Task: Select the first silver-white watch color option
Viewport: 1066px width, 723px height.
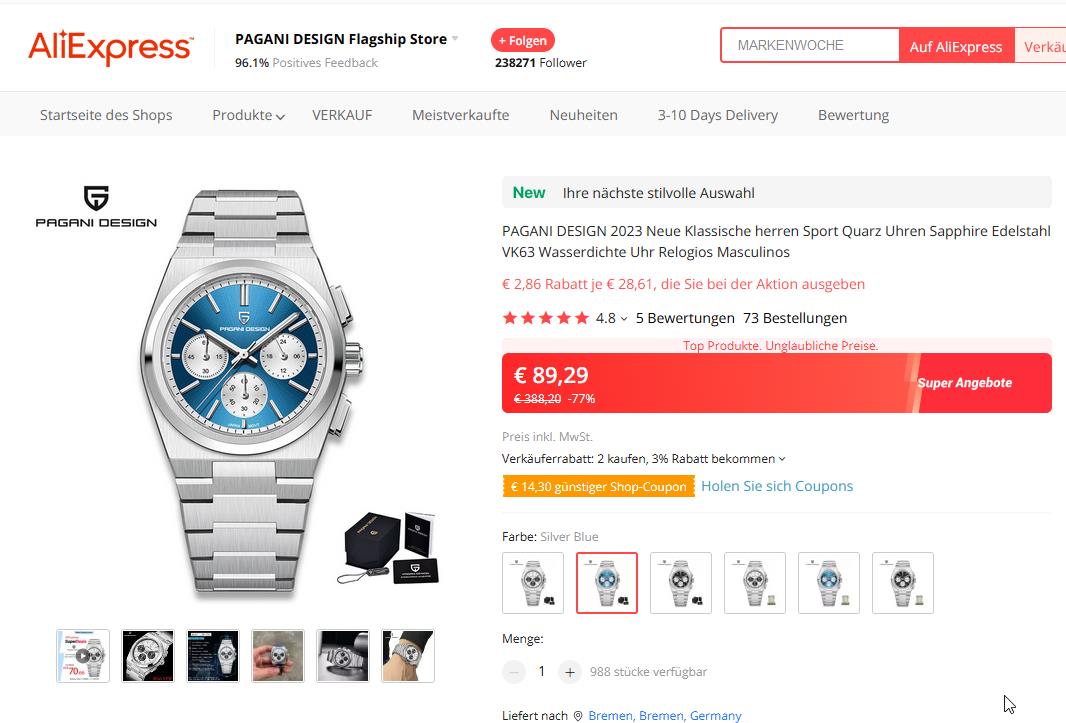Action: coord(533,583)
